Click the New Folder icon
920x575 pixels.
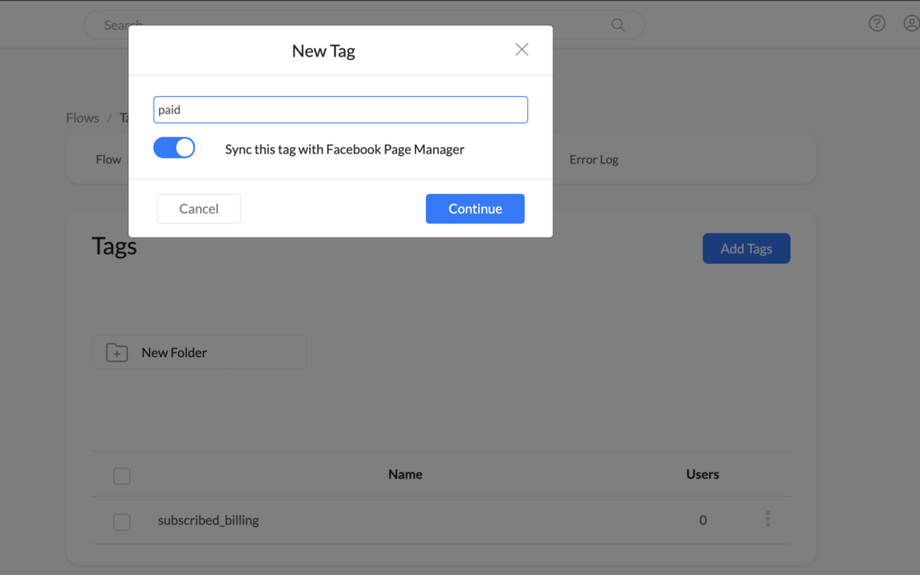point(117,353)
